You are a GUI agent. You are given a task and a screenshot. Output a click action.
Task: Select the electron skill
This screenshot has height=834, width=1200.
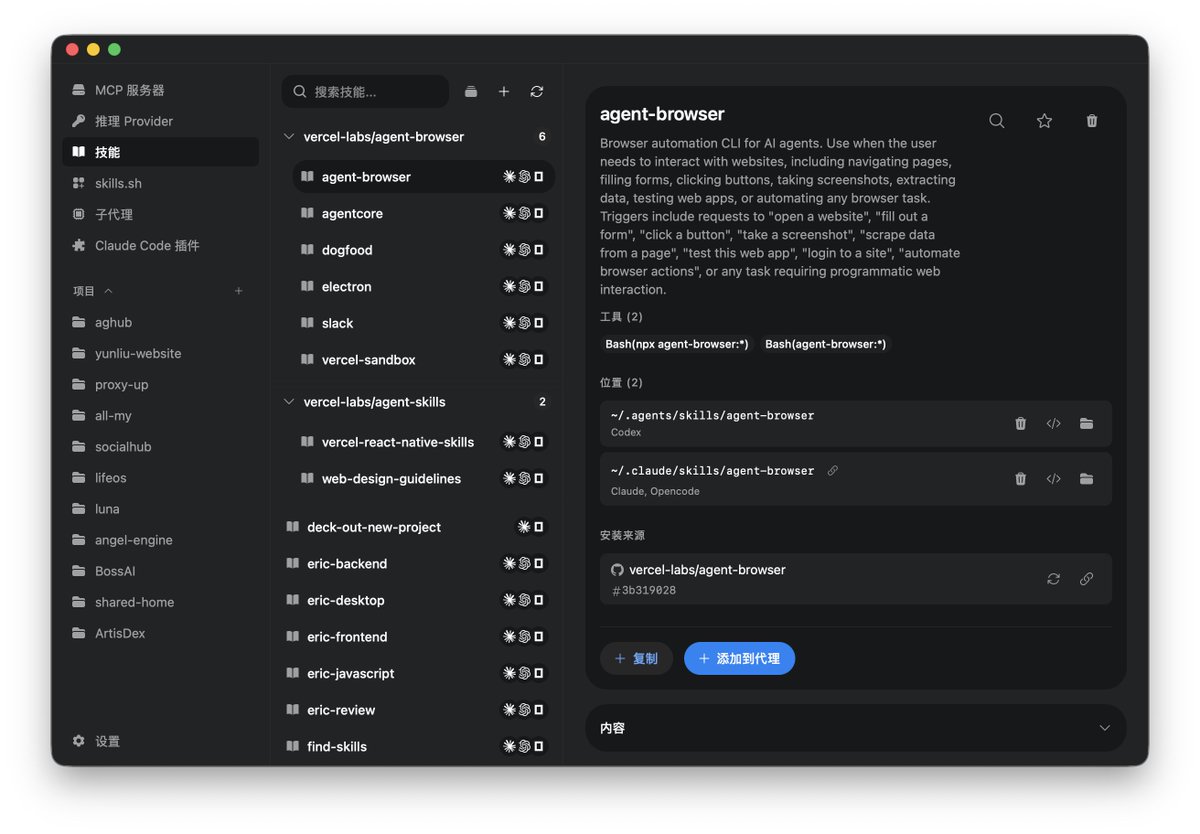(423, 286)
